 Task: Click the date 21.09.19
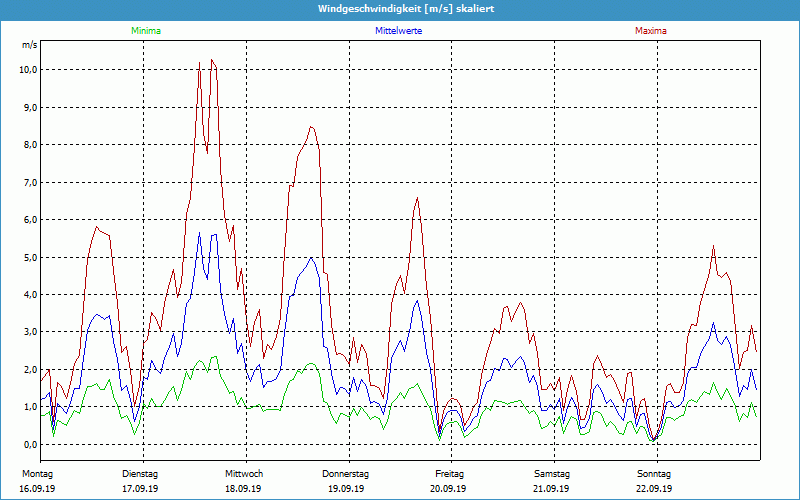551,489
